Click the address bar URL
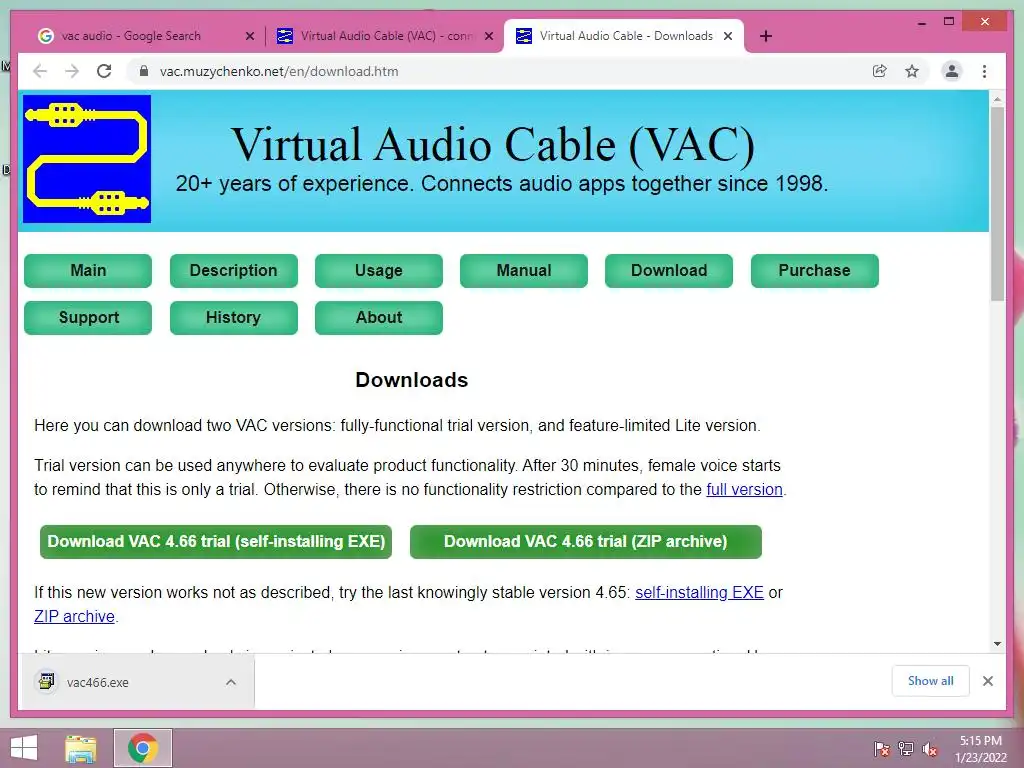The image size is (1024, 768). [x=279, y=71]
